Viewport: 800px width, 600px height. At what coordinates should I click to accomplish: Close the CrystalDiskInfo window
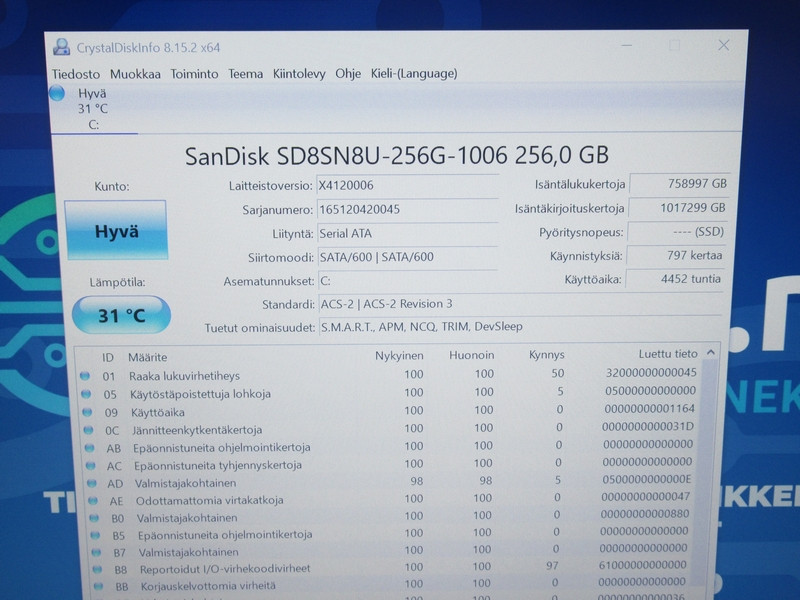723,45
